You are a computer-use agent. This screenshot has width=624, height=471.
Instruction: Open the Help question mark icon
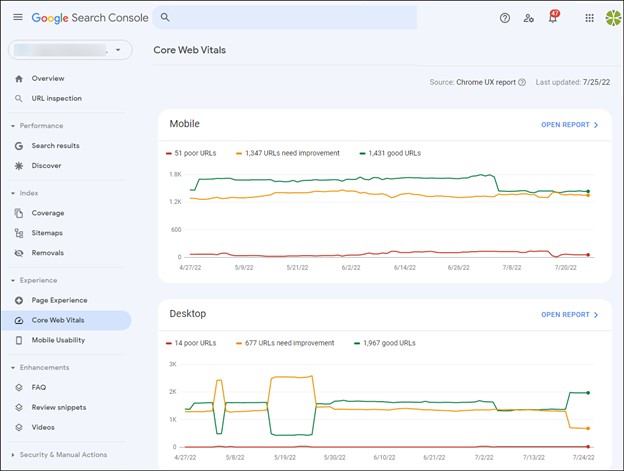pyautogui.click(x=505, y=18)
